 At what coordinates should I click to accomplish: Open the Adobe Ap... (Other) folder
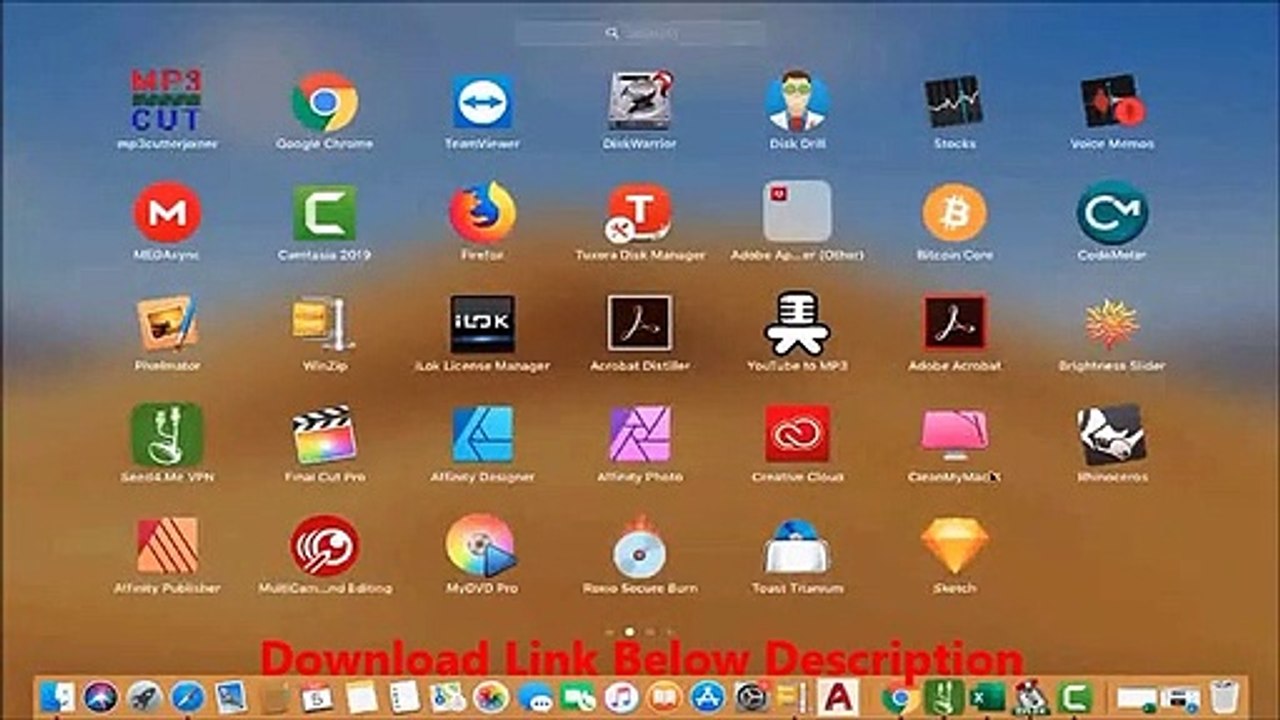tap(797, 212)
